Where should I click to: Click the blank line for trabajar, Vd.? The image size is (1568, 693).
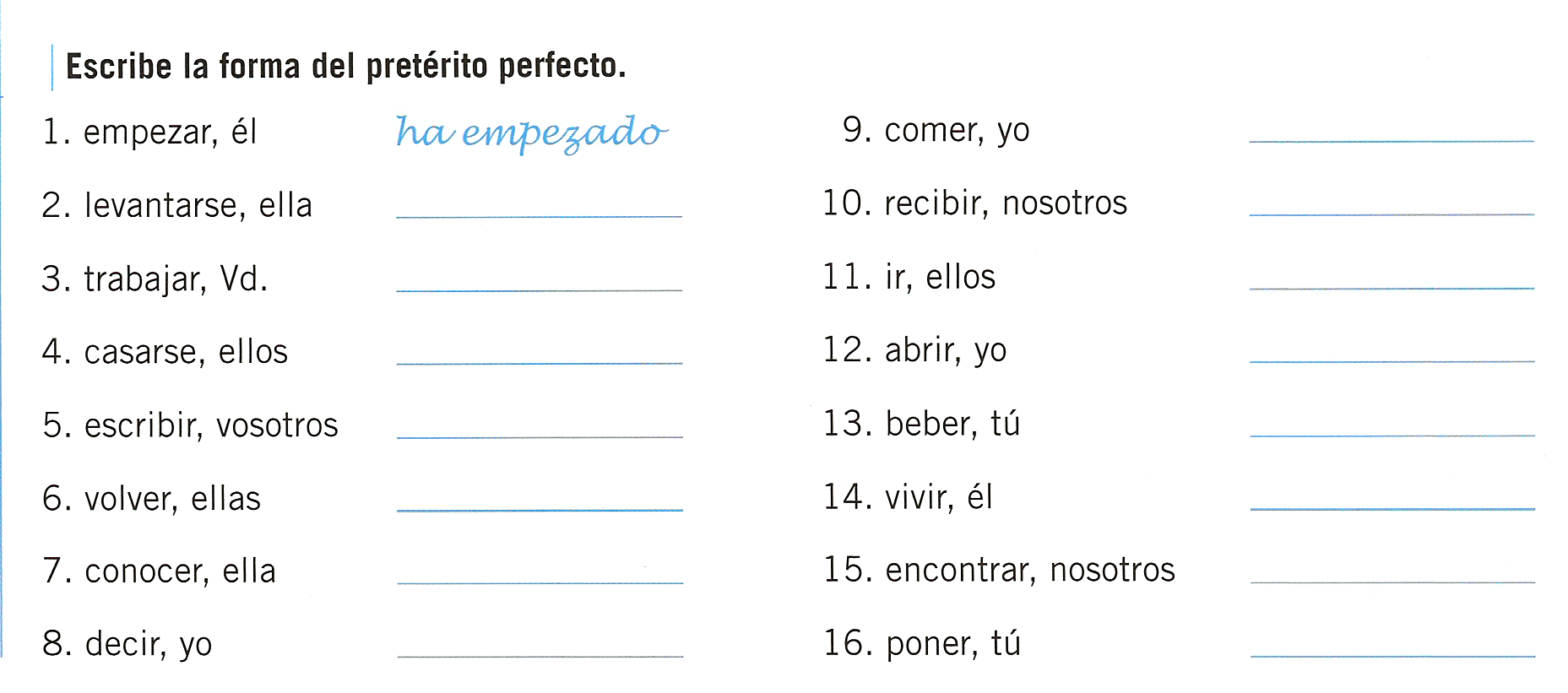pyautogui.click(x=539, y=290)
